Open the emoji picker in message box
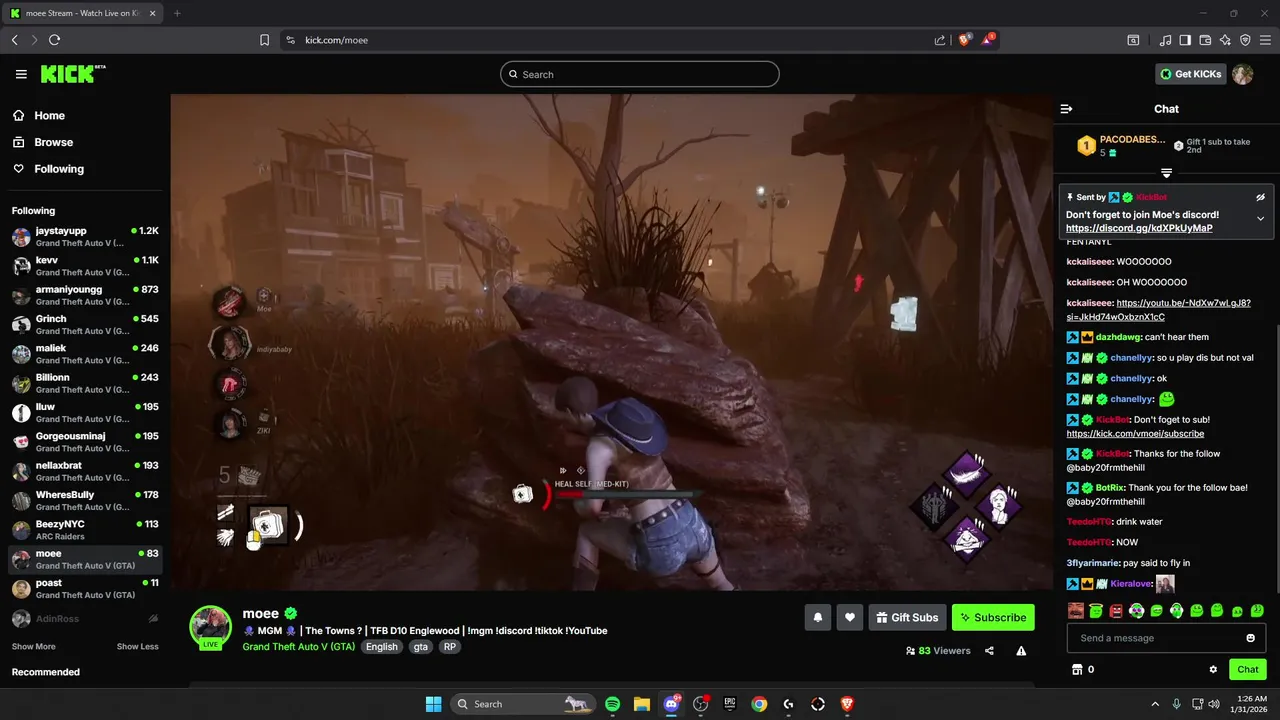Viewport: 1280px width, 720px height. click(1250, 638)
